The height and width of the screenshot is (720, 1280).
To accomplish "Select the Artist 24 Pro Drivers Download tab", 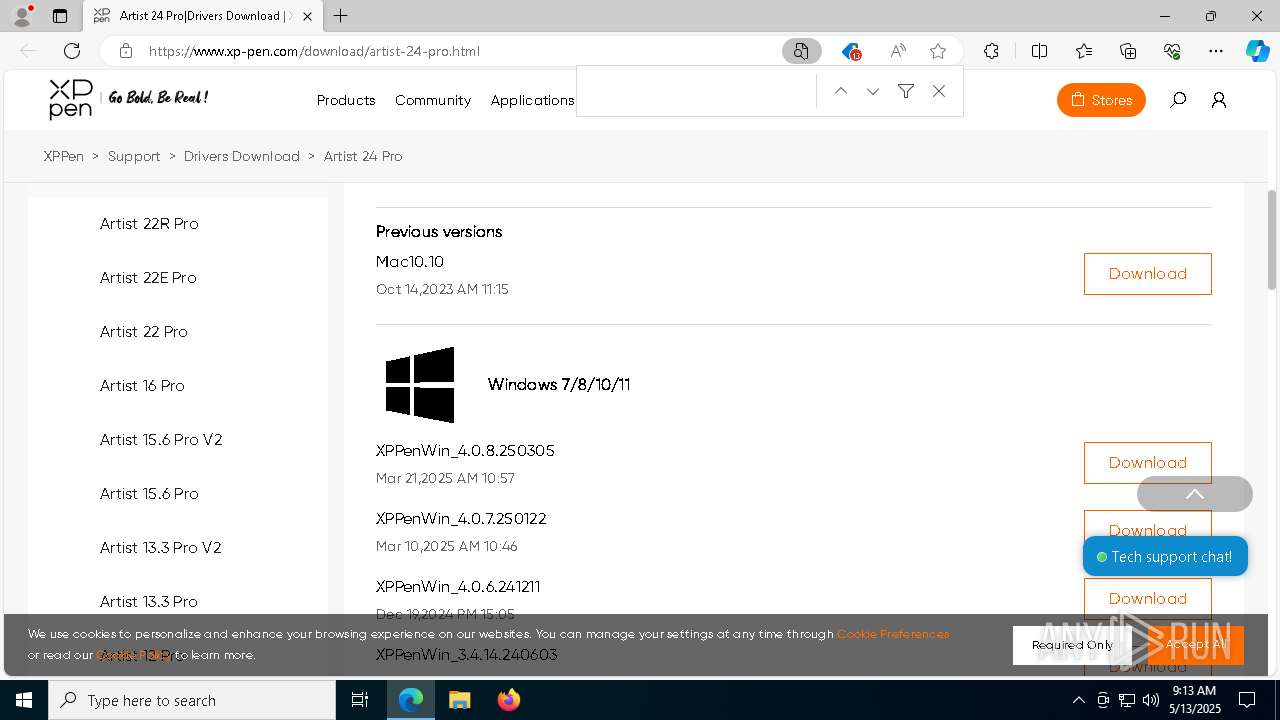I will pos(202,16).
